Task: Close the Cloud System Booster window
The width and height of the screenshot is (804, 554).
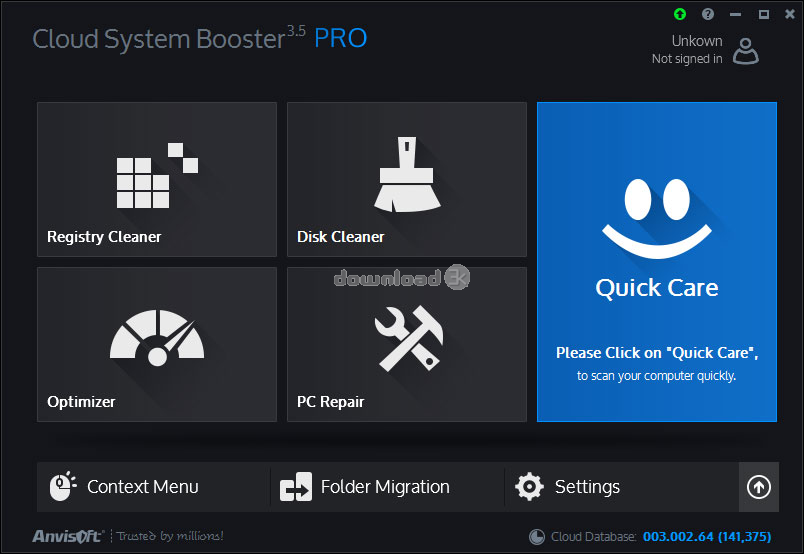Action: (790, 14)
